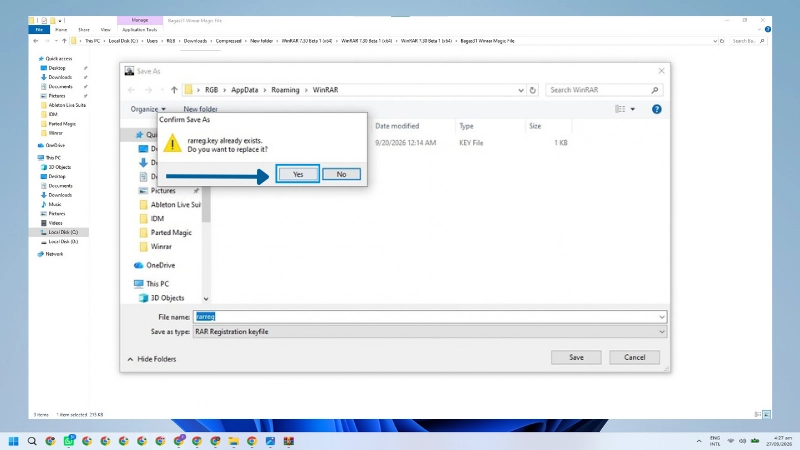This screenshot has width=800, height=450.
Task: Switch to the View ribbon tab in File Explorer
Action: pos(105,30)
